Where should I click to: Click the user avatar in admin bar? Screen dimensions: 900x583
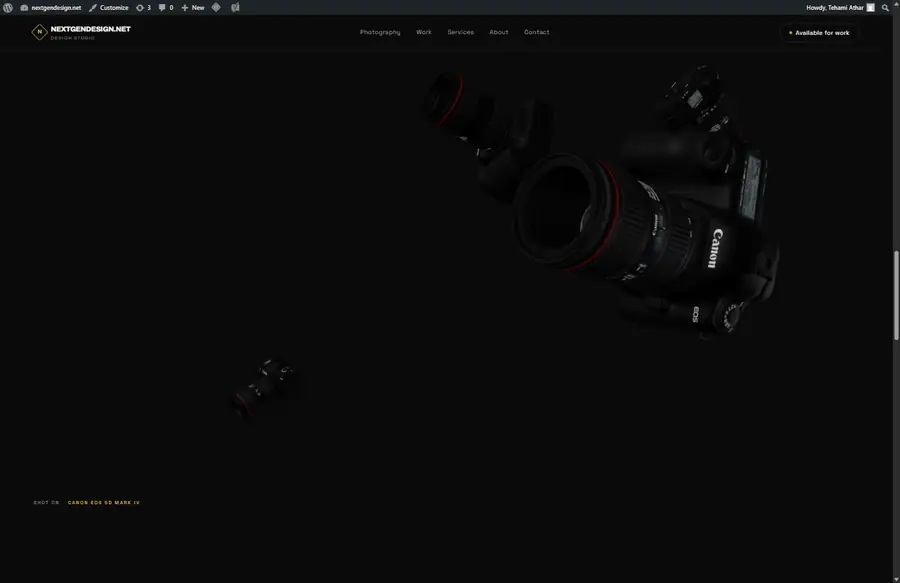pyautogui.click(x=871, y=7)
